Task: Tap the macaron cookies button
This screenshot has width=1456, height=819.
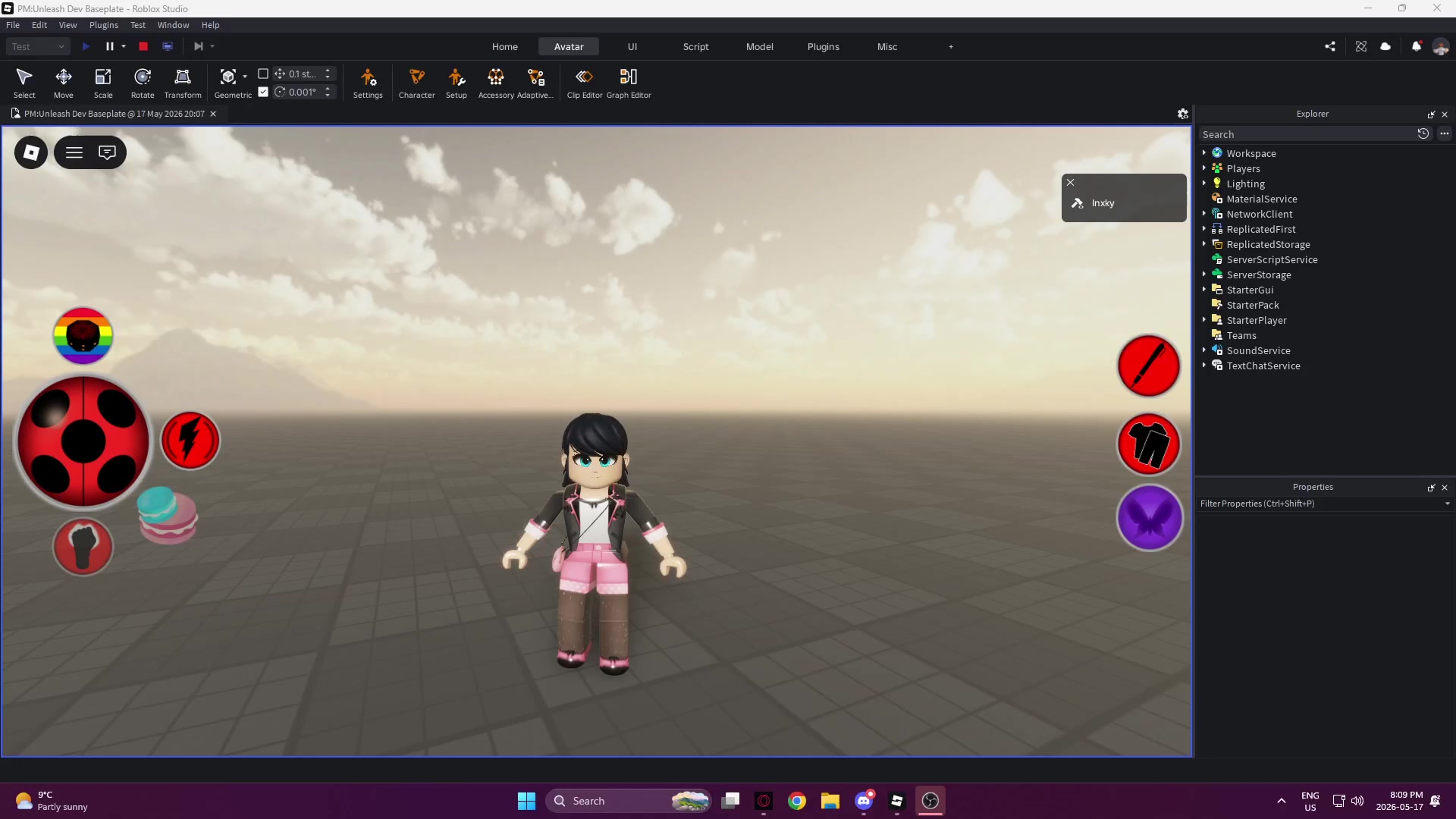Action: pyautogui.click(x=167, y=515)
